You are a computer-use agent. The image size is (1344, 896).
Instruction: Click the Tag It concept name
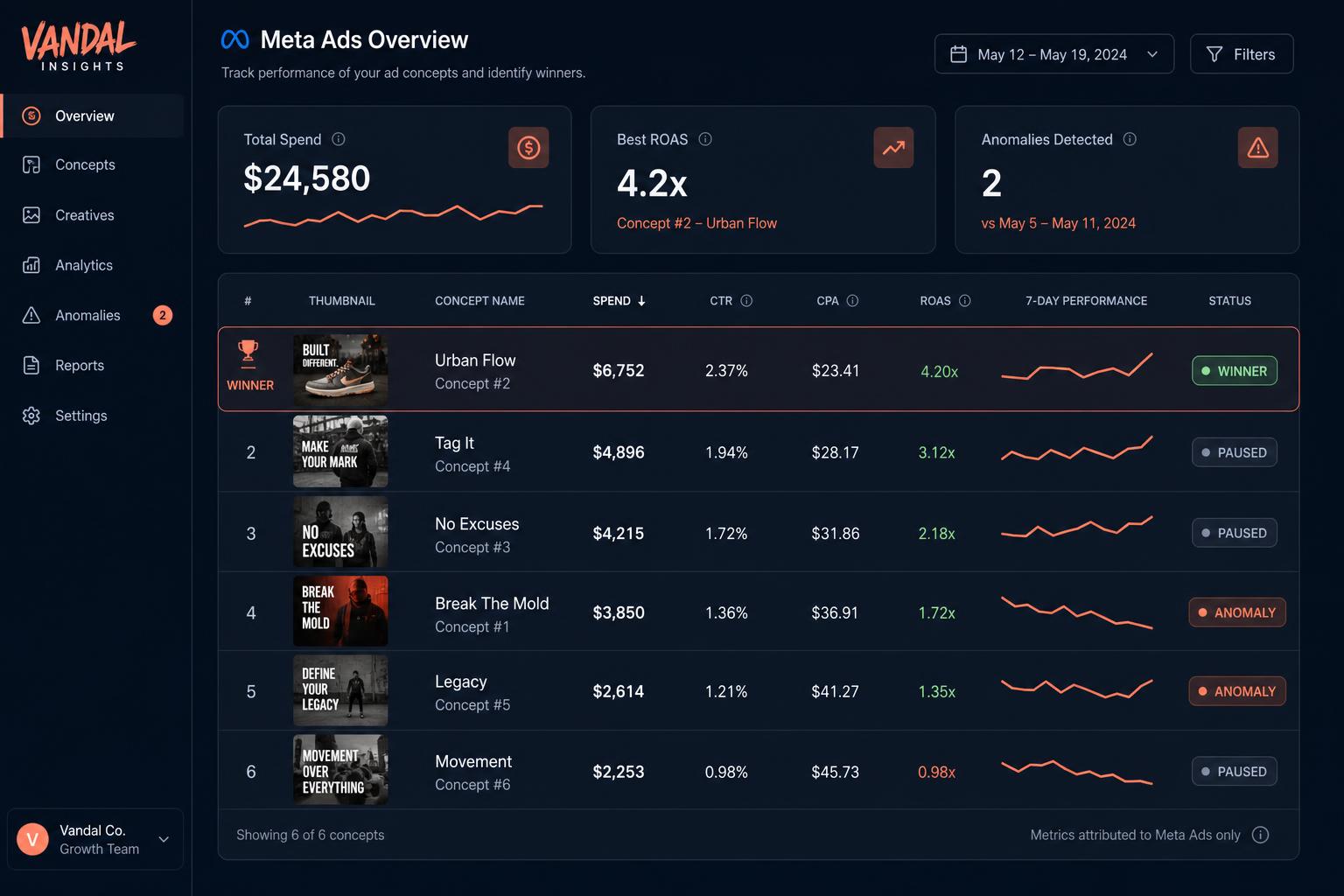(454, 443)
